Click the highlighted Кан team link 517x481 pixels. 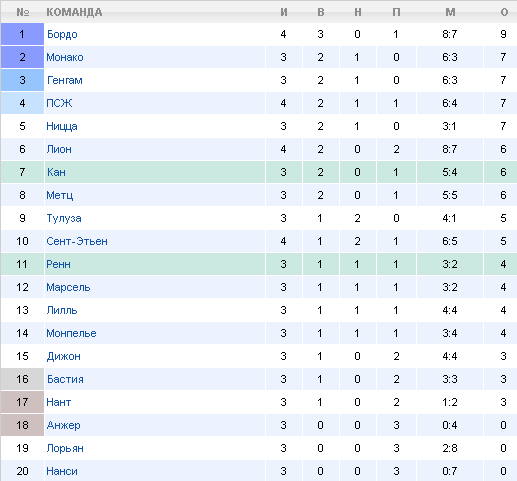pyautogui.click(x=56, y=172)
